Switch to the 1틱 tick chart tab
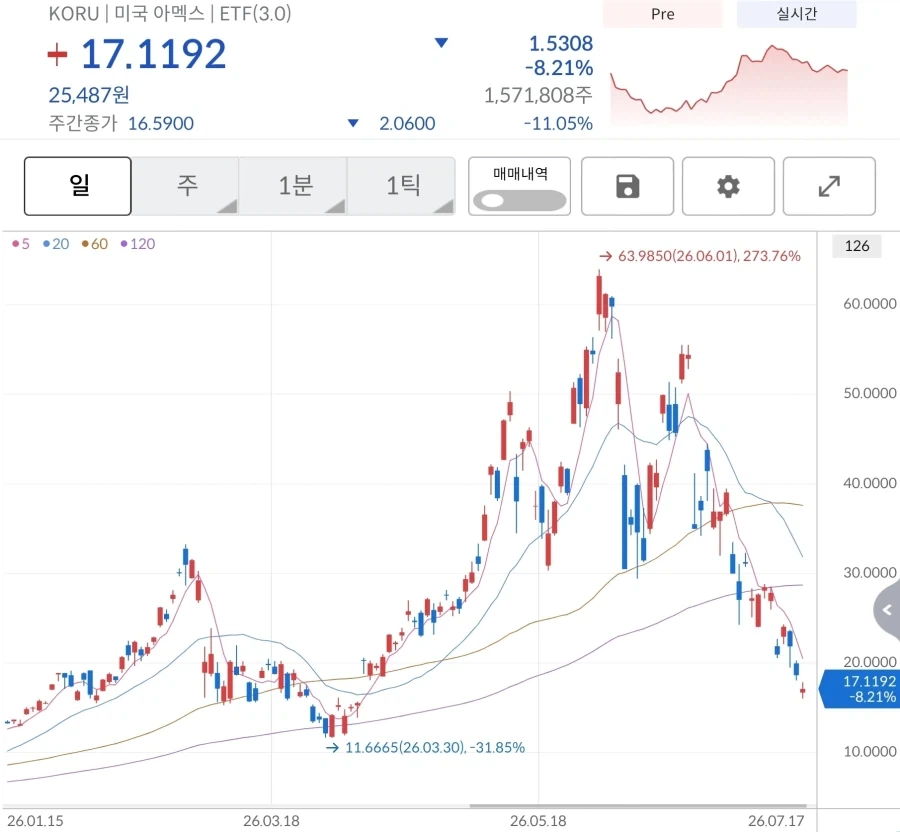900x832 pixels. (x=402, y=186)
